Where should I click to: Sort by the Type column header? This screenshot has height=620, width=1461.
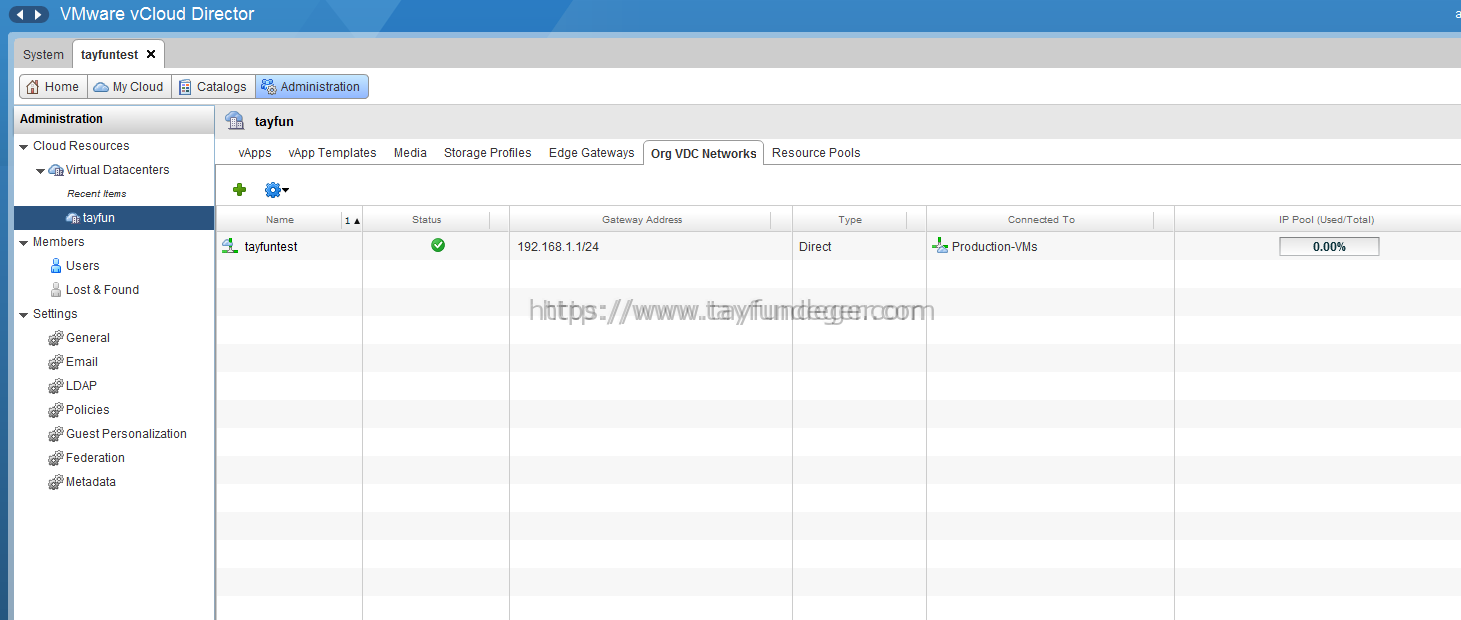(850, 220)
